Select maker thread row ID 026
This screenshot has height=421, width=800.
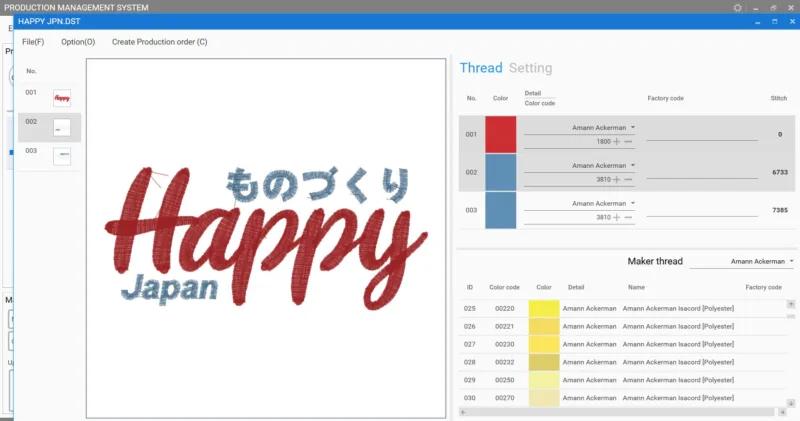tap(622, 327)
